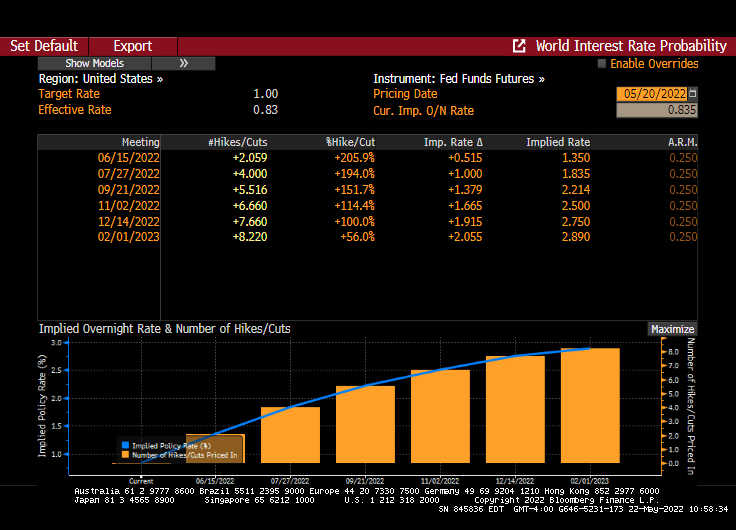
Task: Maximize the implied overnight rate chart
Action: tap(672, 329)
